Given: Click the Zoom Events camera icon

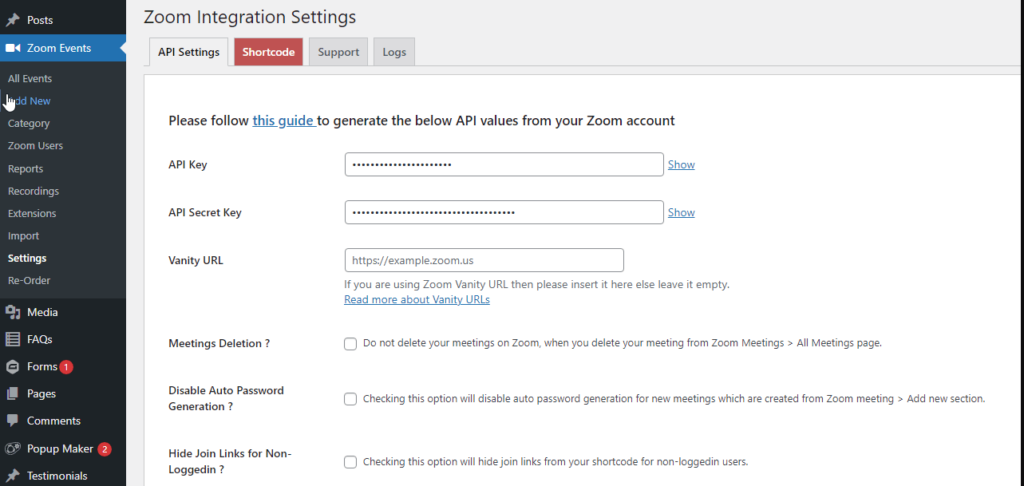Looking at the screenshot, I should [12, 48].
